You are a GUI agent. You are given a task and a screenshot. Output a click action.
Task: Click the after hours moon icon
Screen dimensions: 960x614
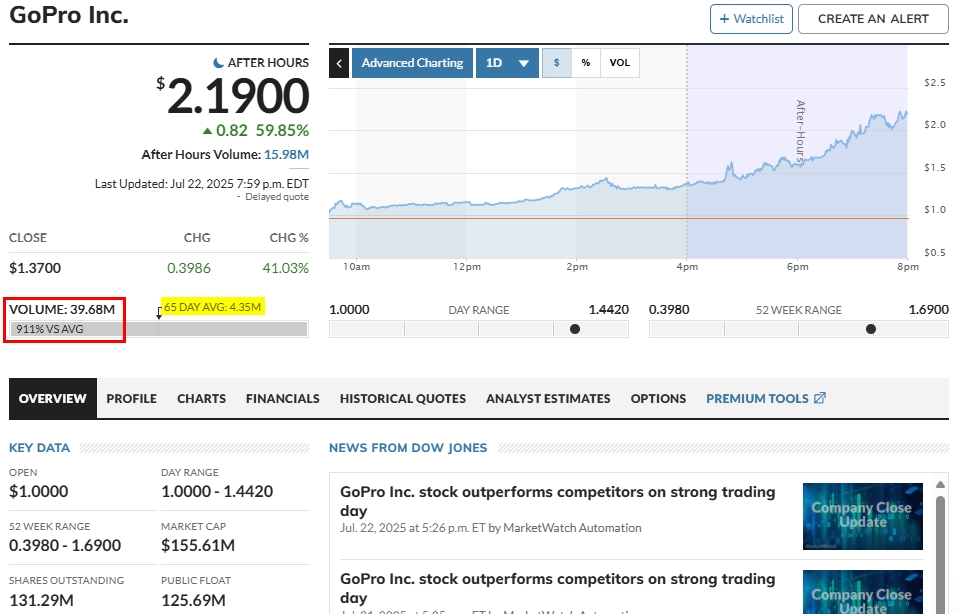[219, 63]
